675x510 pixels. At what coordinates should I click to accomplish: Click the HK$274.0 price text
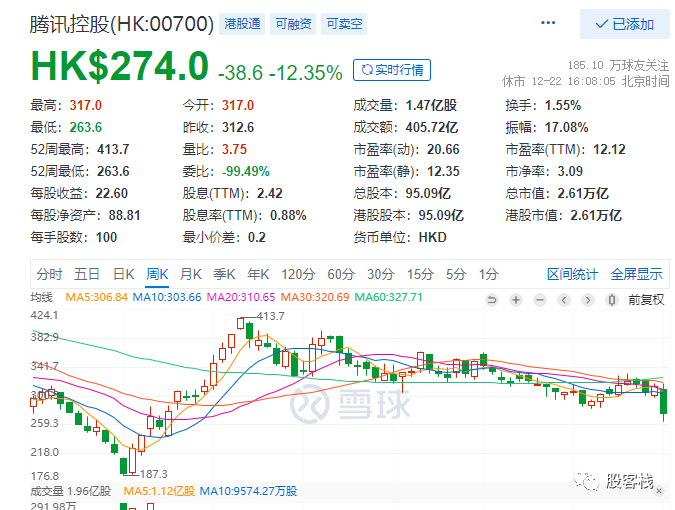pos(120,66)
